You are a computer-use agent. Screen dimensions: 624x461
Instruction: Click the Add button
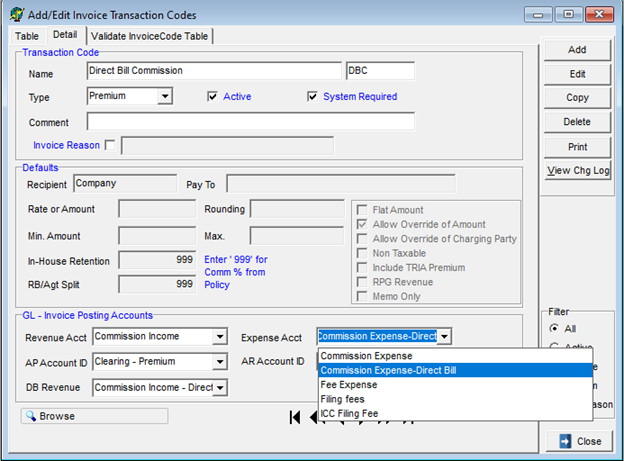(x=577, y=50)
